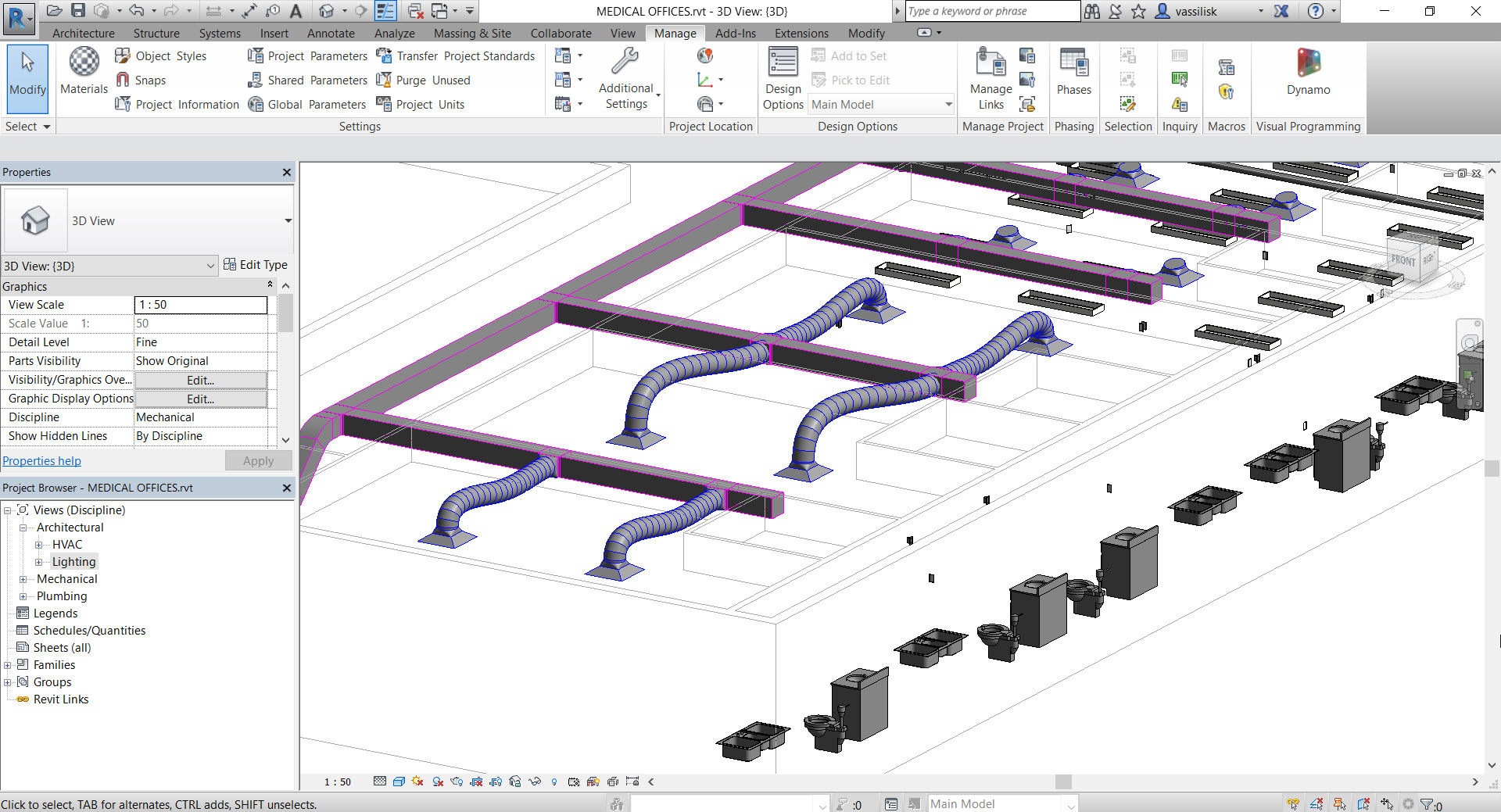Click Edit Type in Properties

click(256, 264)
